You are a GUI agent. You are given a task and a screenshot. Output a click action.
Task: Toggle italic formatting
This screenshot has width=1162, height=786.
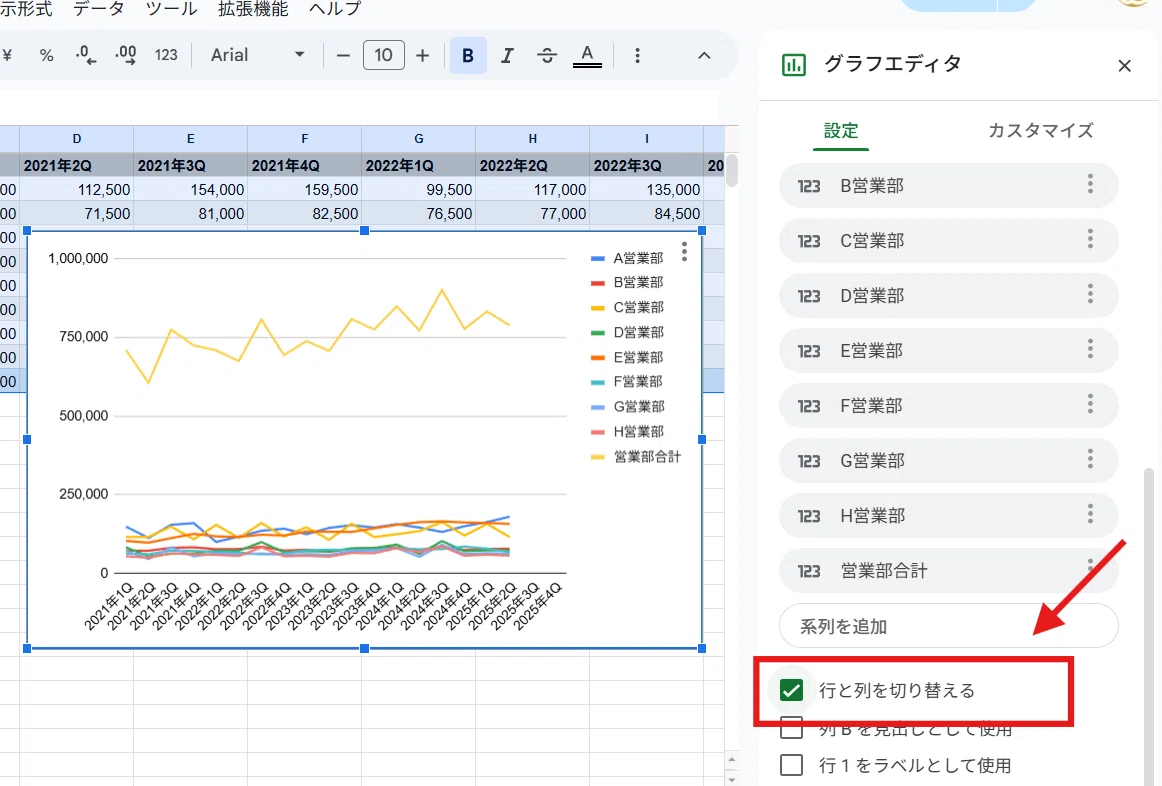507,56
